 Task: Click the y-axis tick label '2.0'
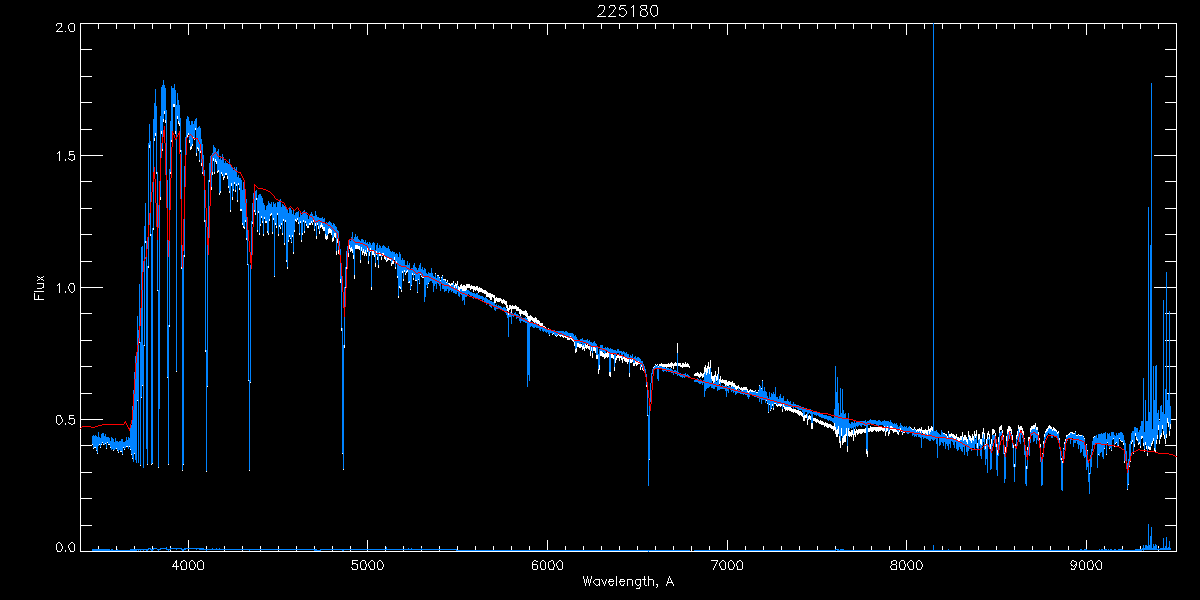64,29
